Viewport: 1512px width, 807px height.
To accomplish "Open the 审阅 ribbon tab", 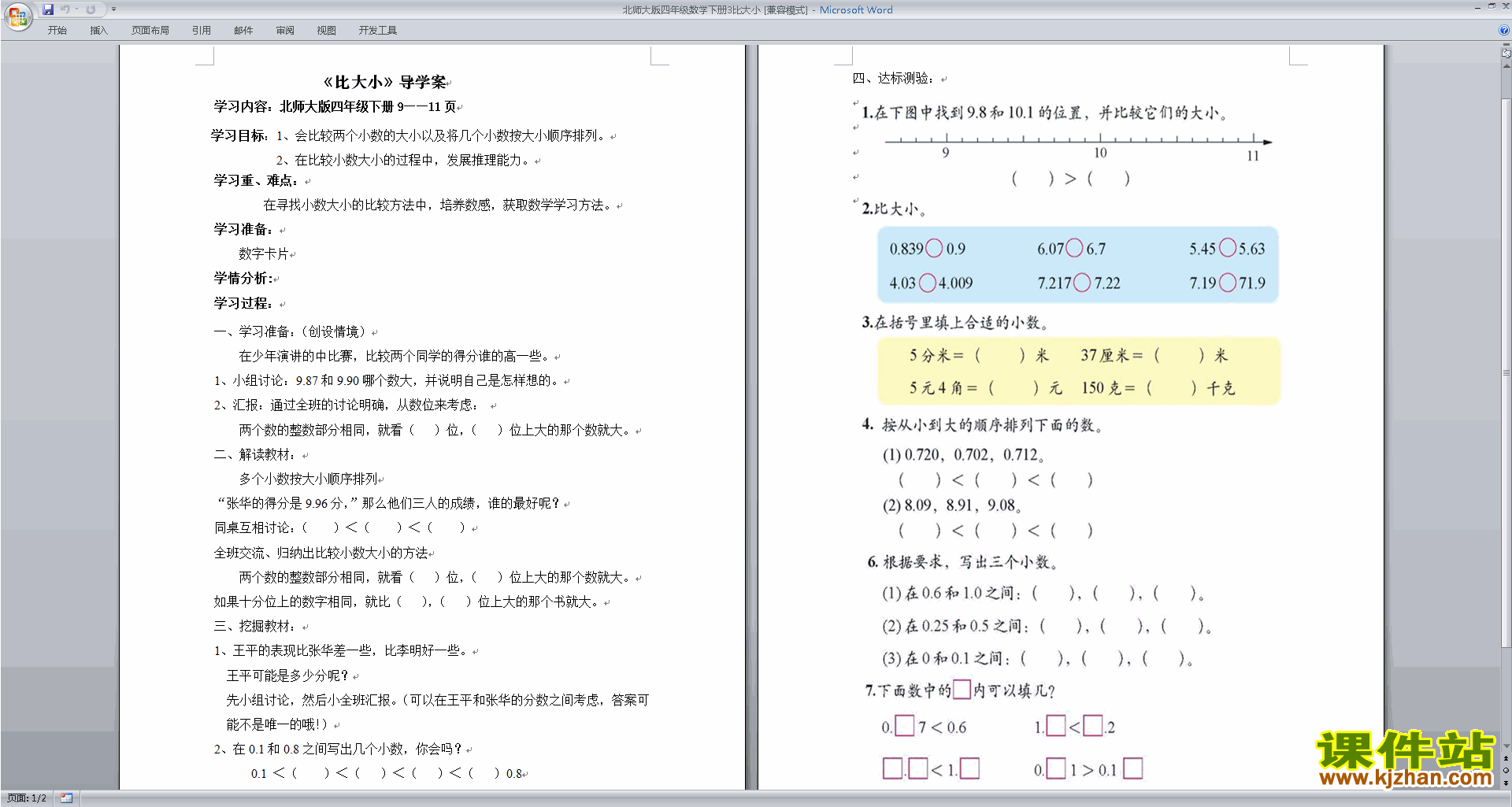I will [285, 31].
